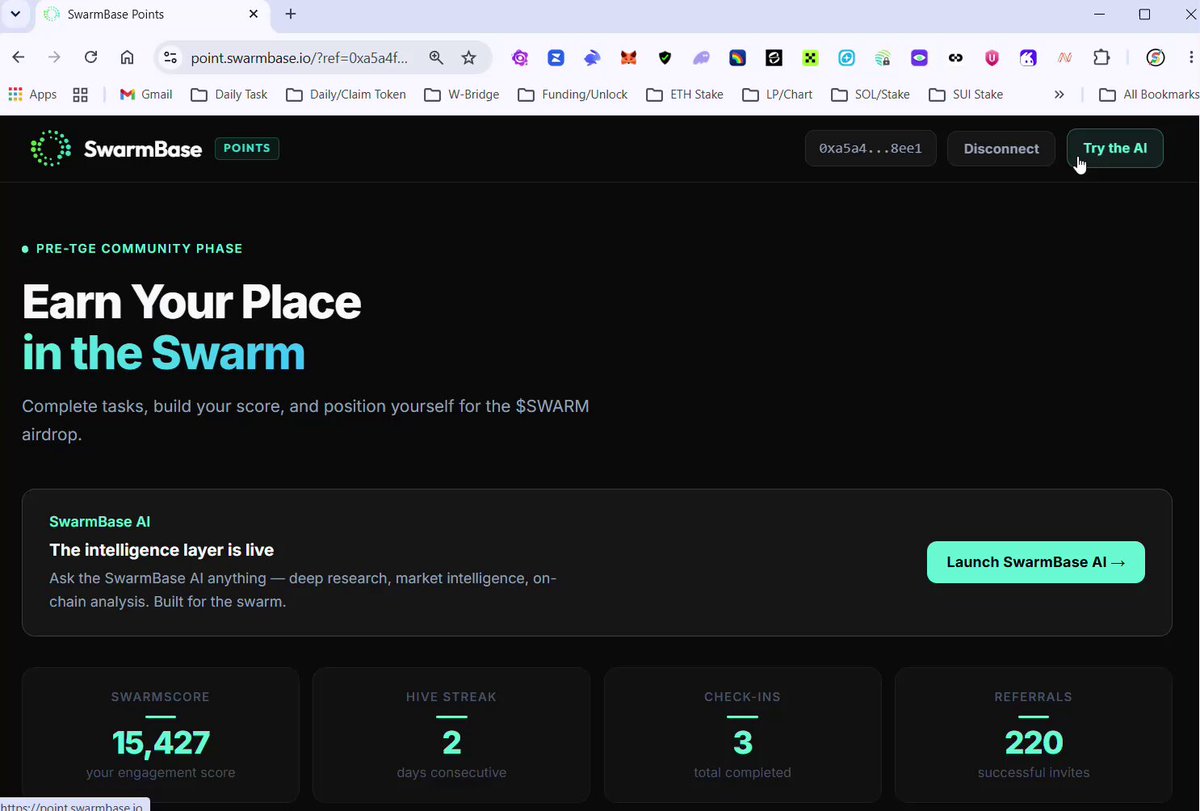Click the red N squiggle extension icon

coord(1064,58)
